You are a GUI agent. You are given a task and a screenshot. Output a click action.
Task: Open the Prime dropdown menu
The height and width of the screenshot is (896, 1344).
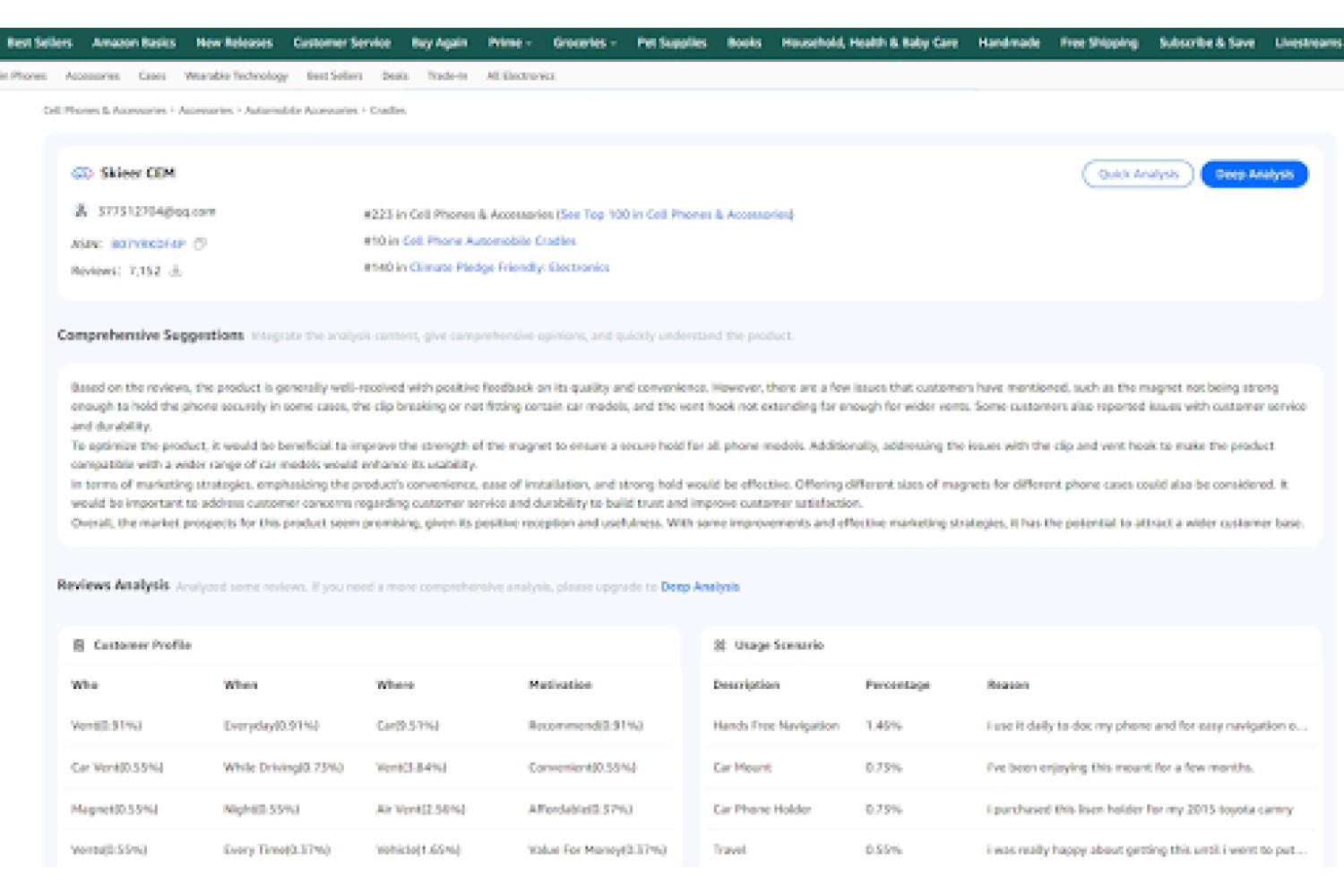point(509,42)
